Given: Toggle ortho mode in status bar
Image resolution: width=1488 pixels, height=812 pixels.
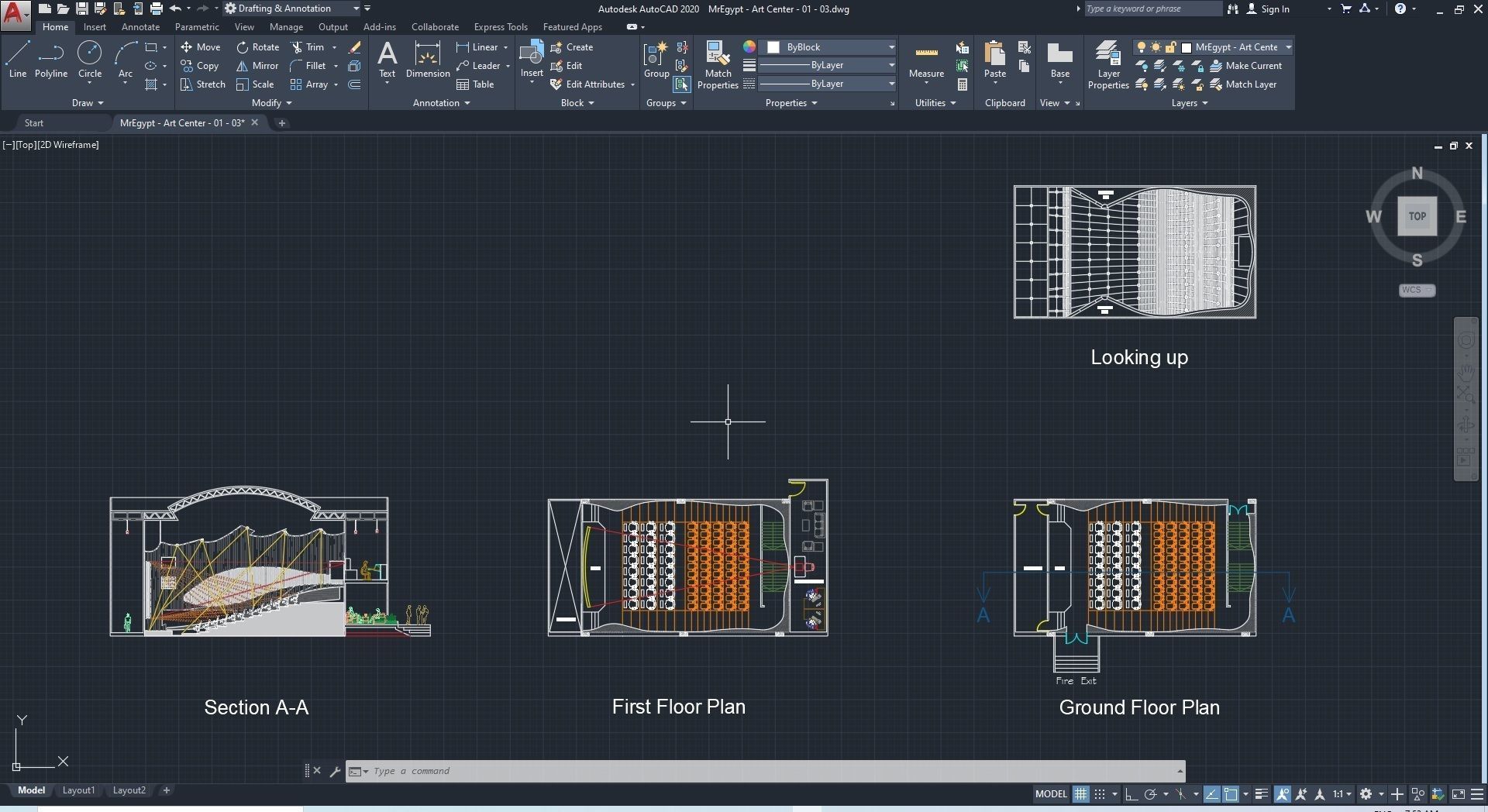Looking at the screenshot, I should point(1131,794).
